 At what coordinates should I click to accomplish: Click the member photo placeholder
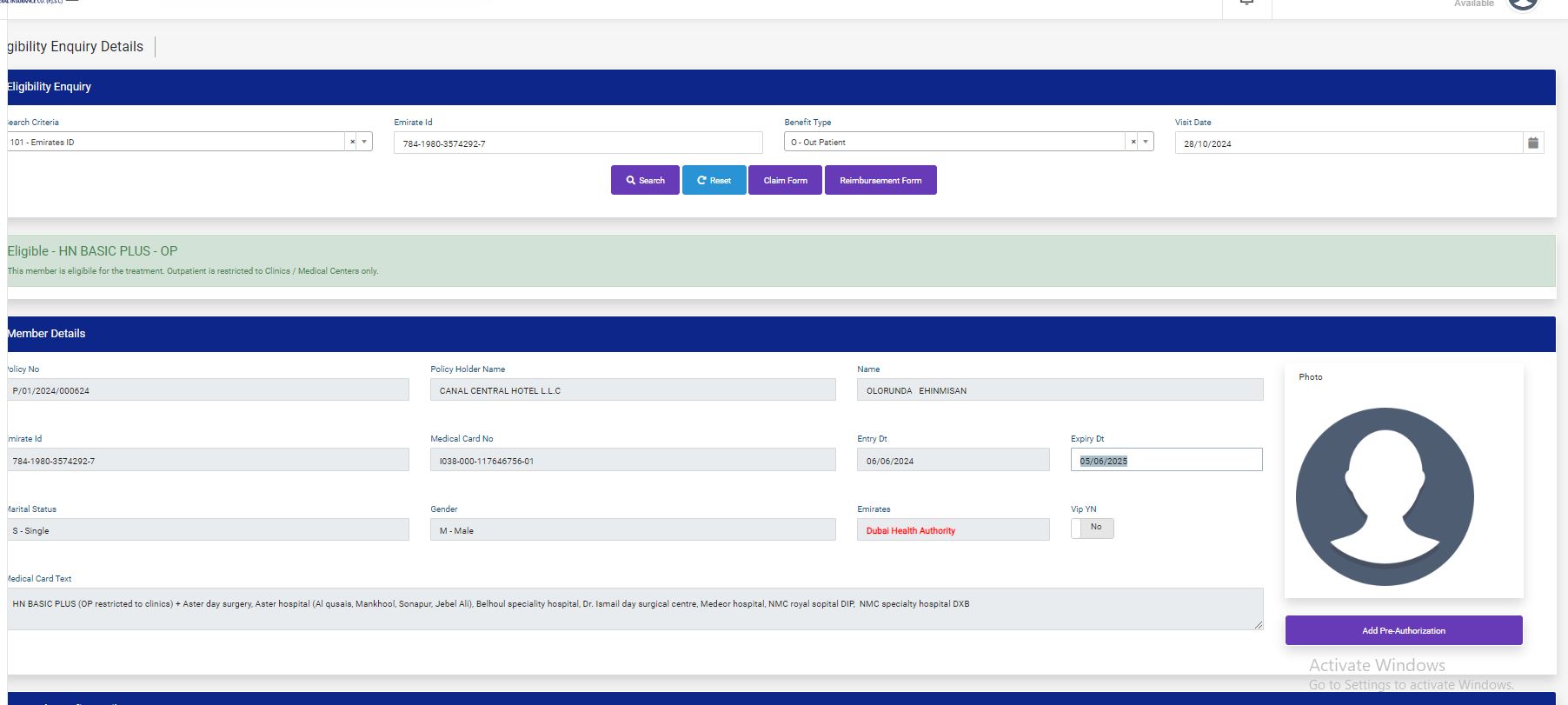1385,496
